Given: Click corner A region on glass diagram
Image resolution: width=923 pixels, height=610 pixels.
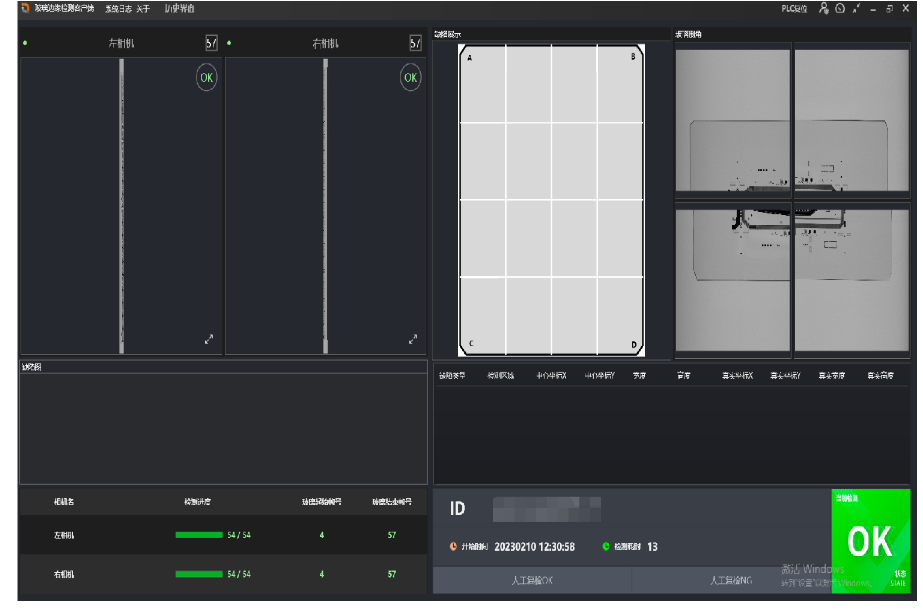Looking at the screenshot, I should coord(471,58).
